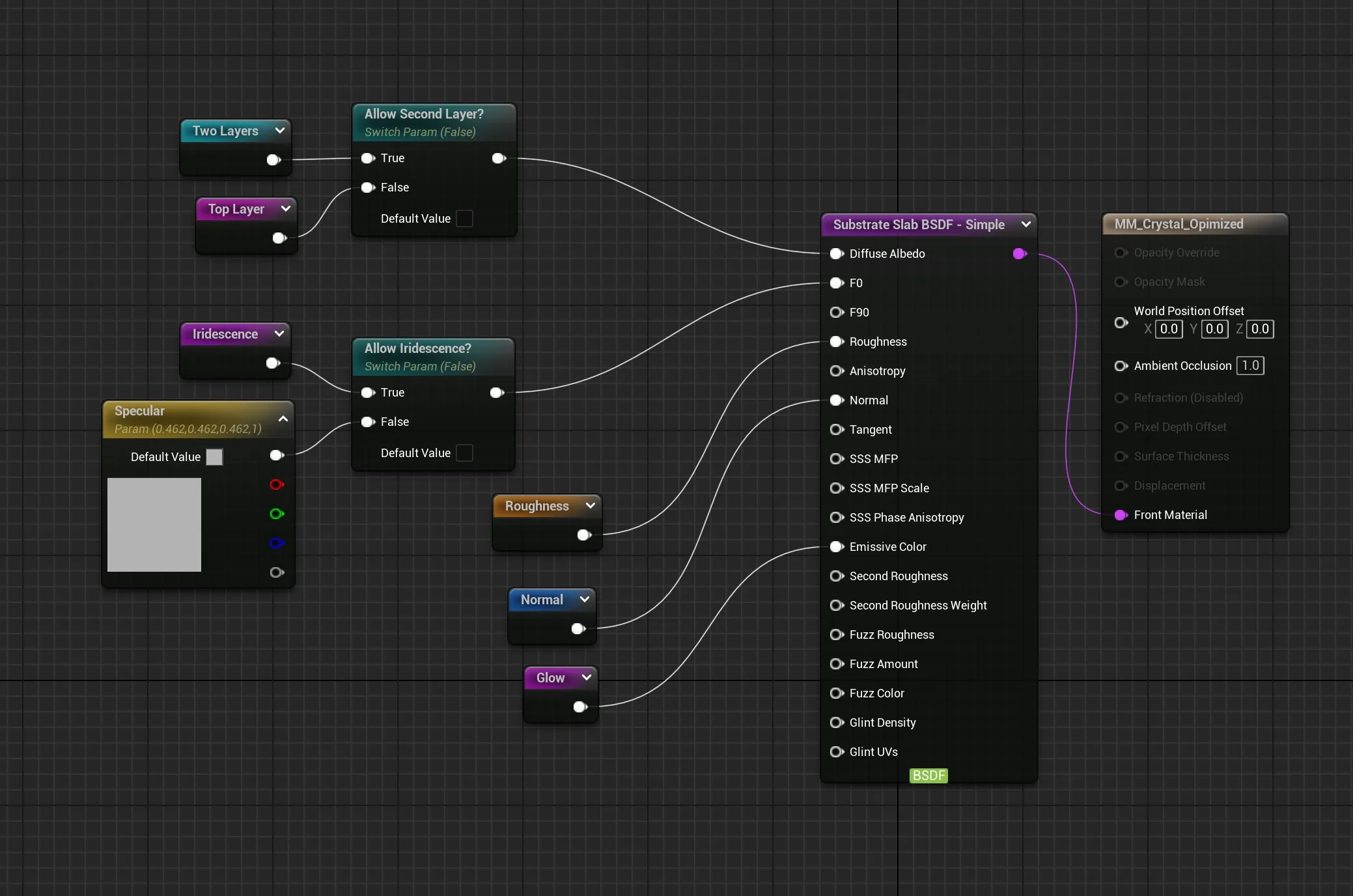Screen dimensions: 1353x896
Task: Expand the Top Layer node chevron
Action: [x=285, y=208]
